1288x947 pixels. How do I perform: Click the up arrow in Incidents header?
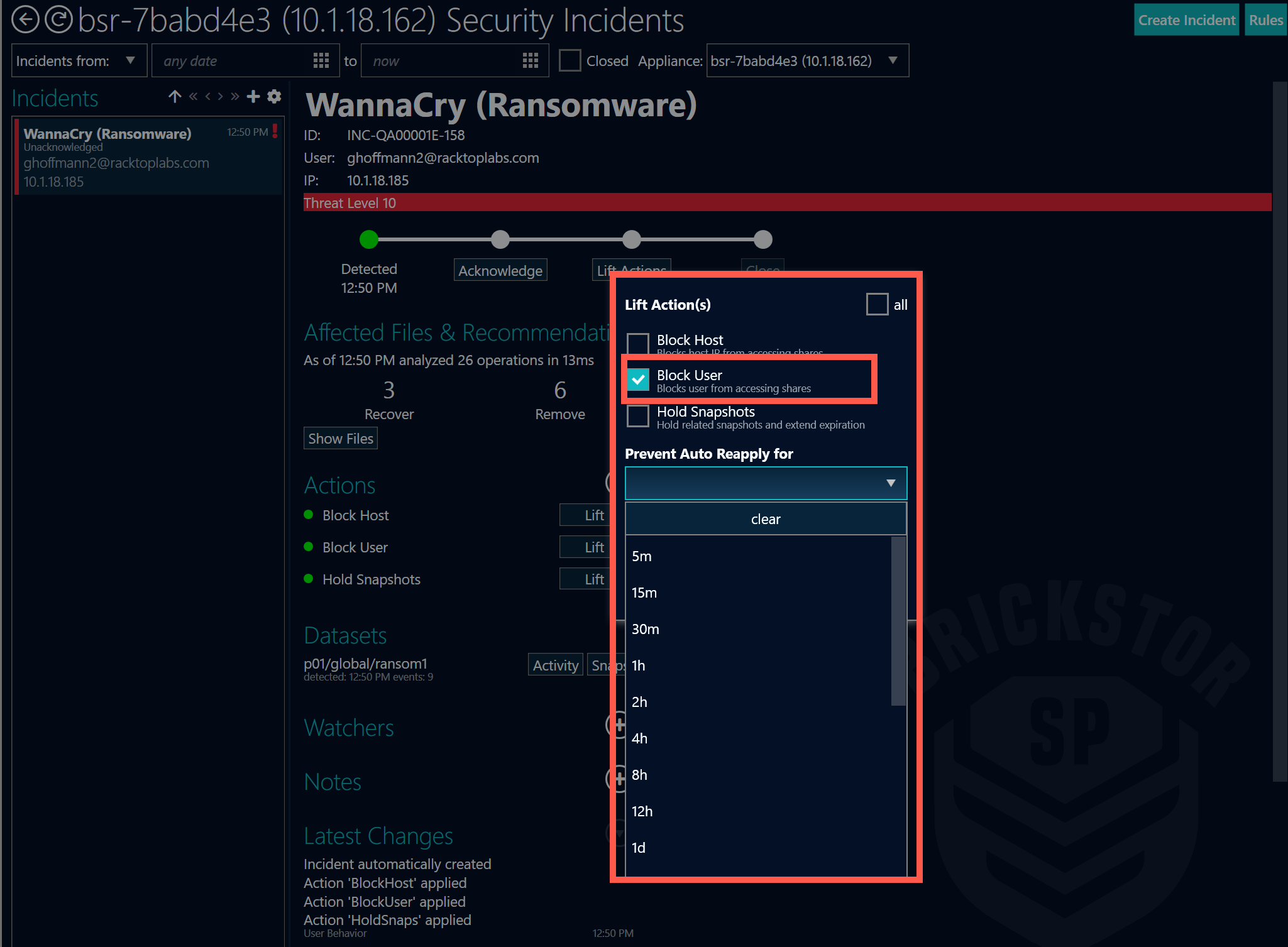[x=175, y=96]
